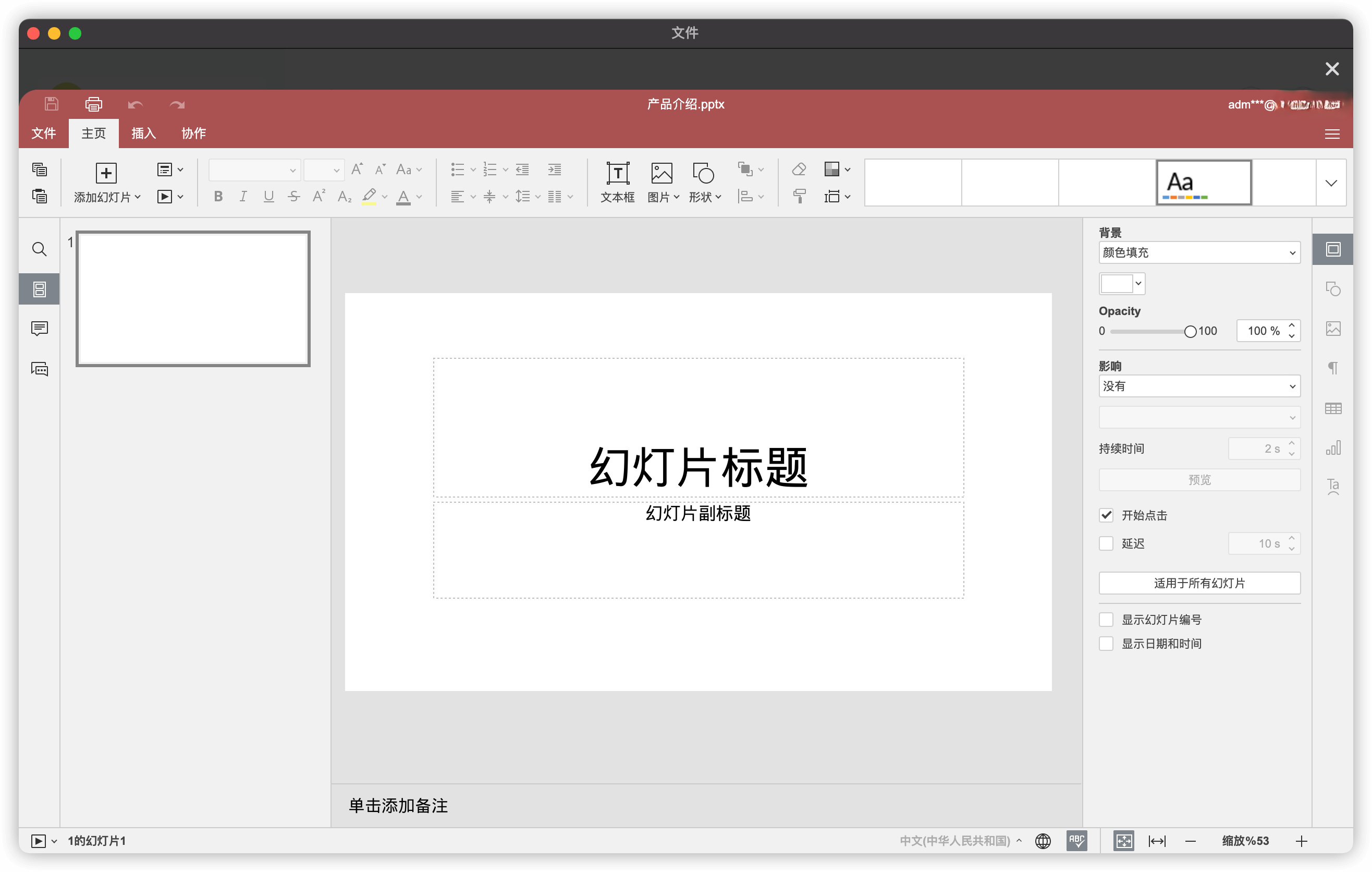Insert a text box (文本框)
The image size is (1372, 872).
[617, 183]
